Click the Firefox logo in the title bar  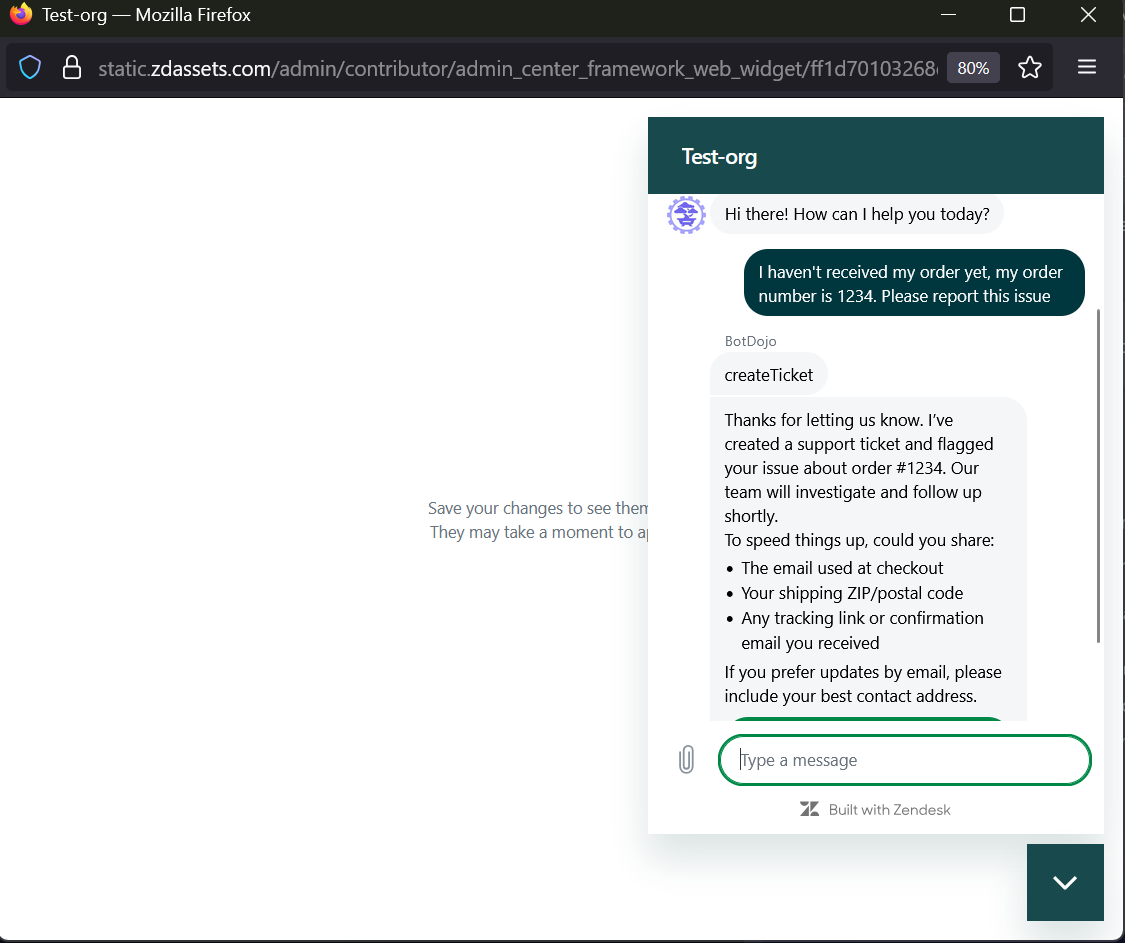20,15
